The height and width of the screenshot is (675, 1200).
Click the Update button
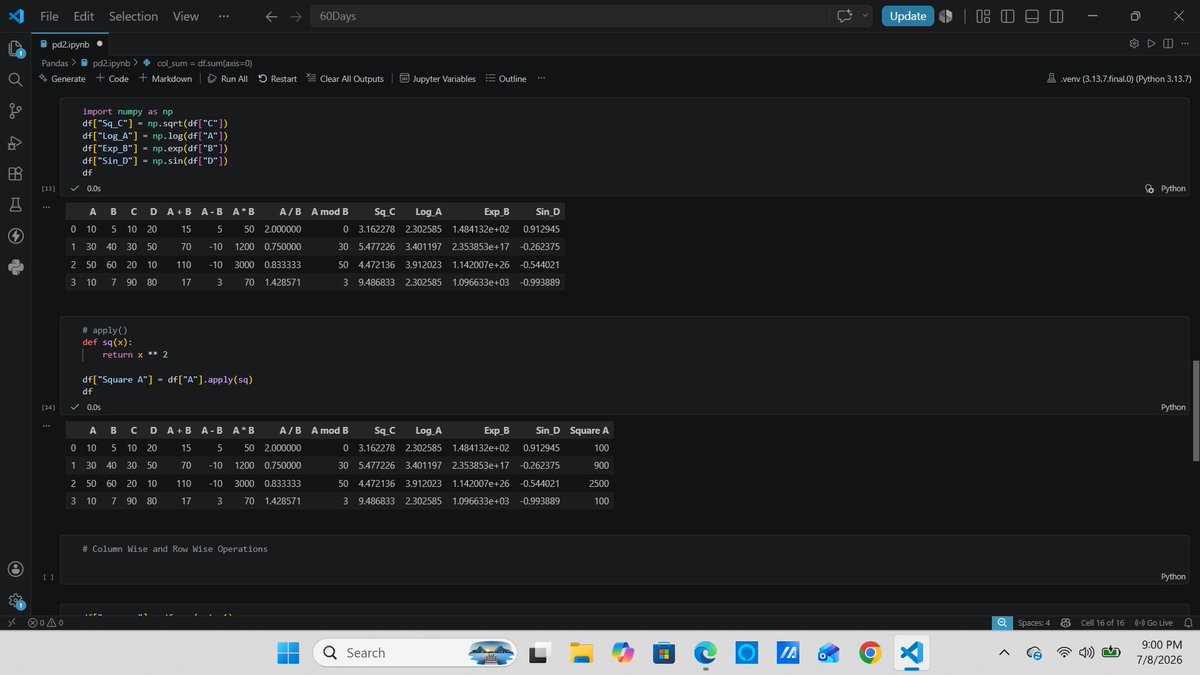pos(907,16)
